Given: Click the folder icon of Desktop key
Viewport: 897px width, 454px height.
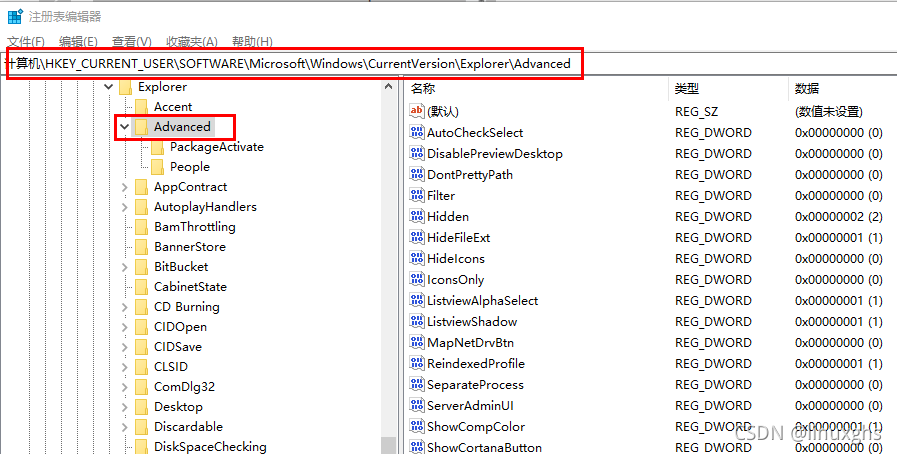Looking at the screenshot, I should point(141,407).
